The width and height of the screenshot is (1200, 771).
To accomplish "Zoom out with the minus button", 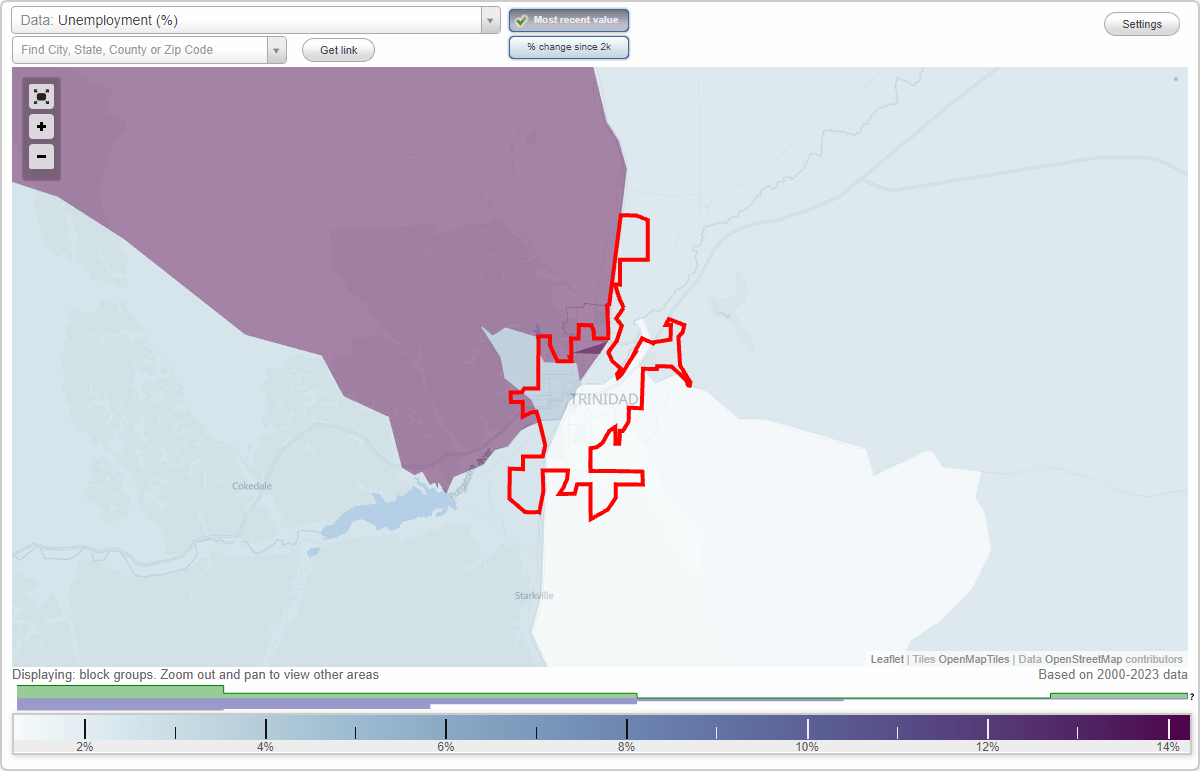I will [x=41, y=156].
